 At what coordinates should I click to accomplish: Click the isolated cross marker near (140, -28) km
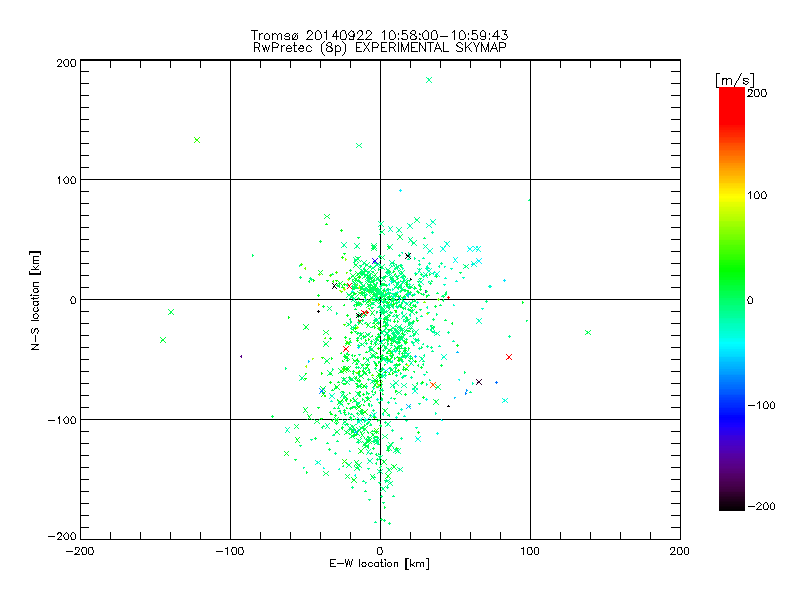[x=588, y=333]
